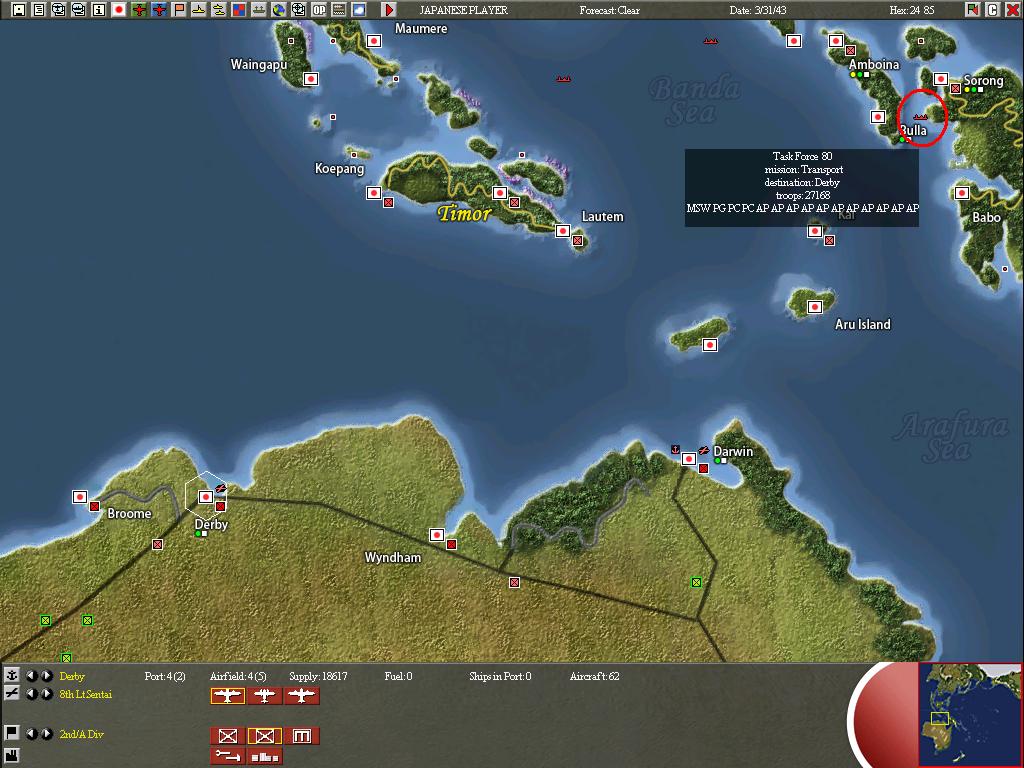Click the red ship task force near Bulla
Viewport: 1024px width, 768px height.
click(920, 117)
